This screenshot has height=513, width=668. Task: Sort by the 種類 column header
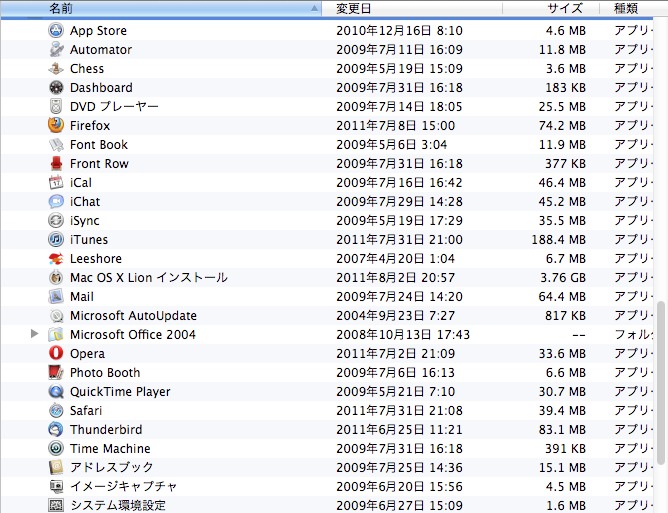(633, 8)
